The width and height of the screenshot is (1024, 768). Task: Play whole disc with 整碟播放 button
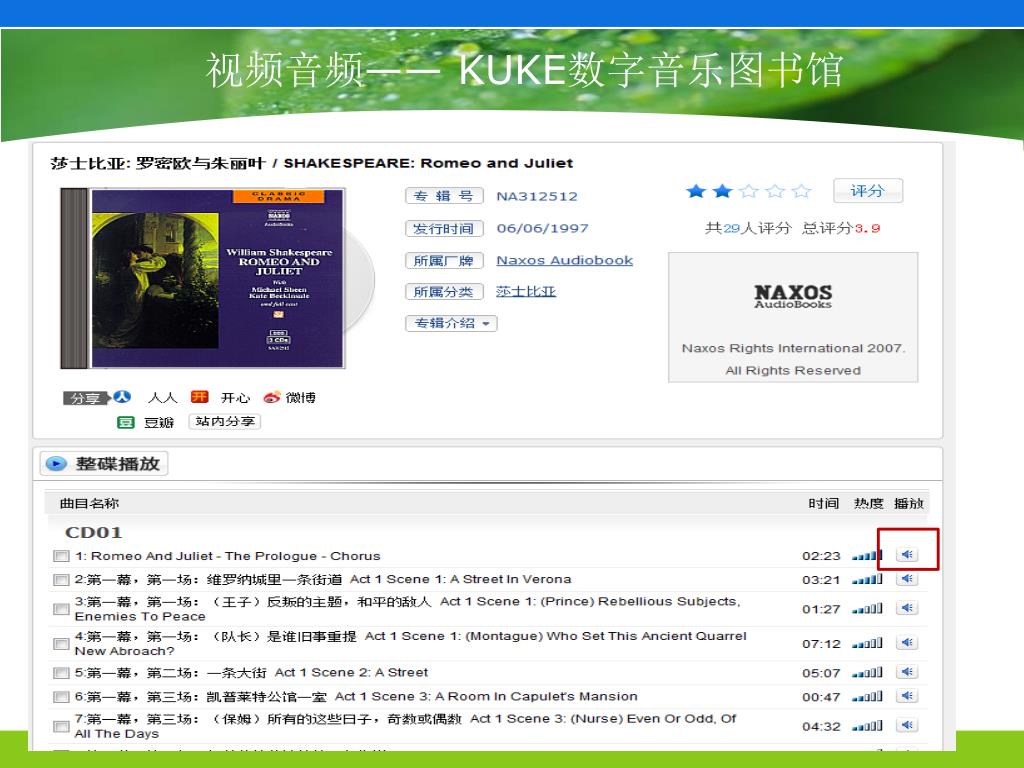point(104,464)
